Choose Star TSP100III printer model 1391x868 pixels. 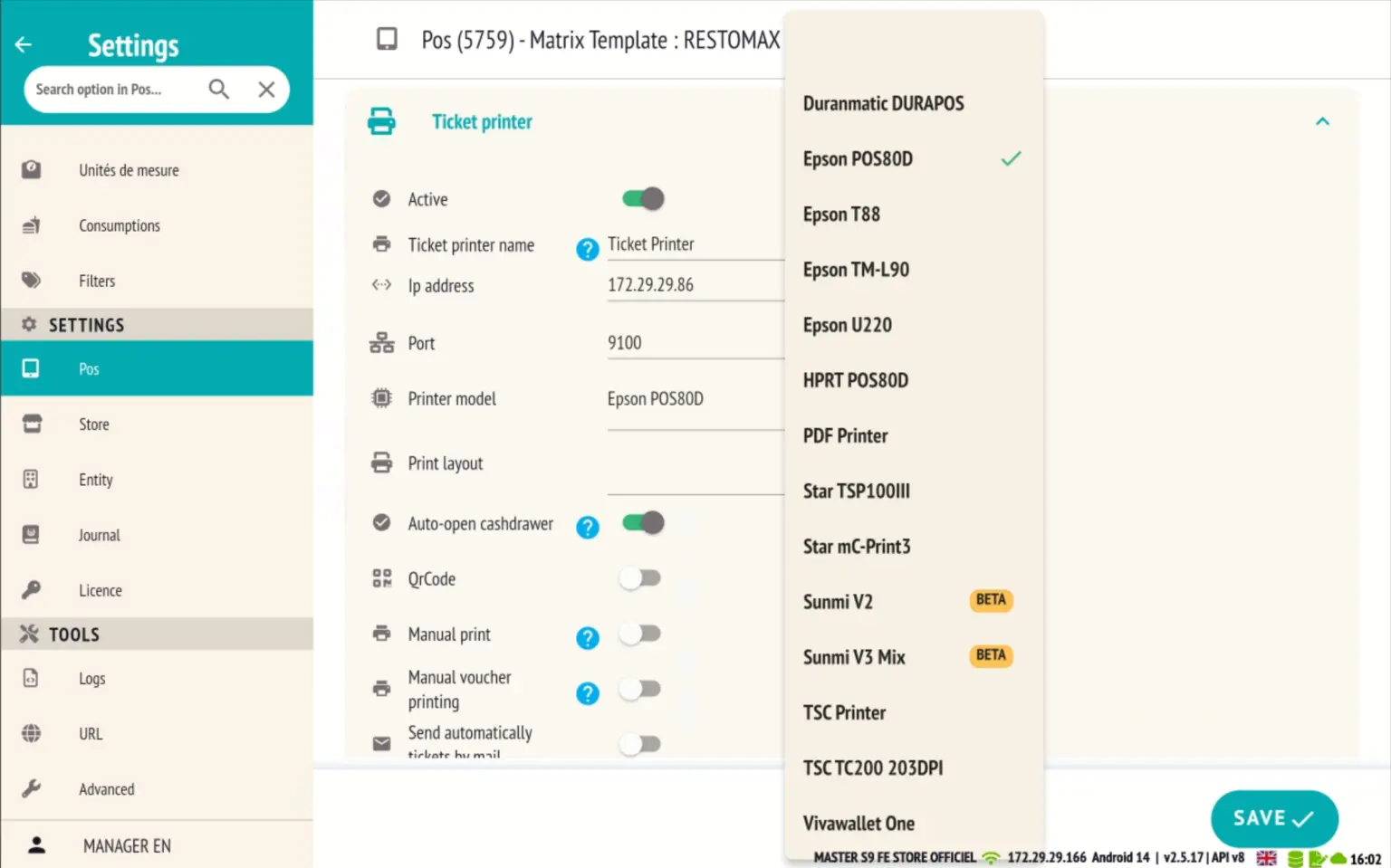[x=915, y=491]
